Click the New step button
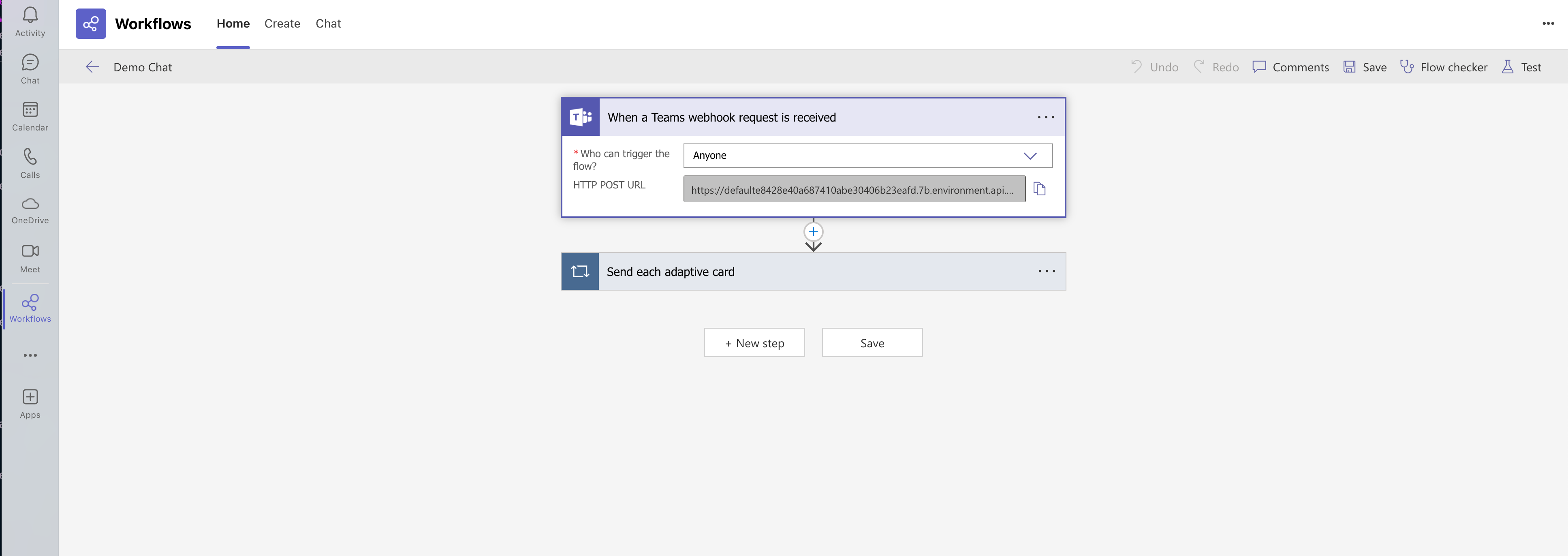This screenshot has height=556, width=1568. 754,343
